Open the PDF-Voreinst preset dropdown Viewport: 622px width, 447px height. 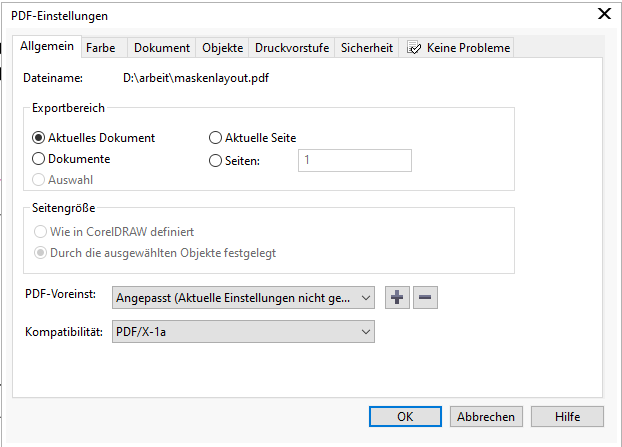(243, 297)
